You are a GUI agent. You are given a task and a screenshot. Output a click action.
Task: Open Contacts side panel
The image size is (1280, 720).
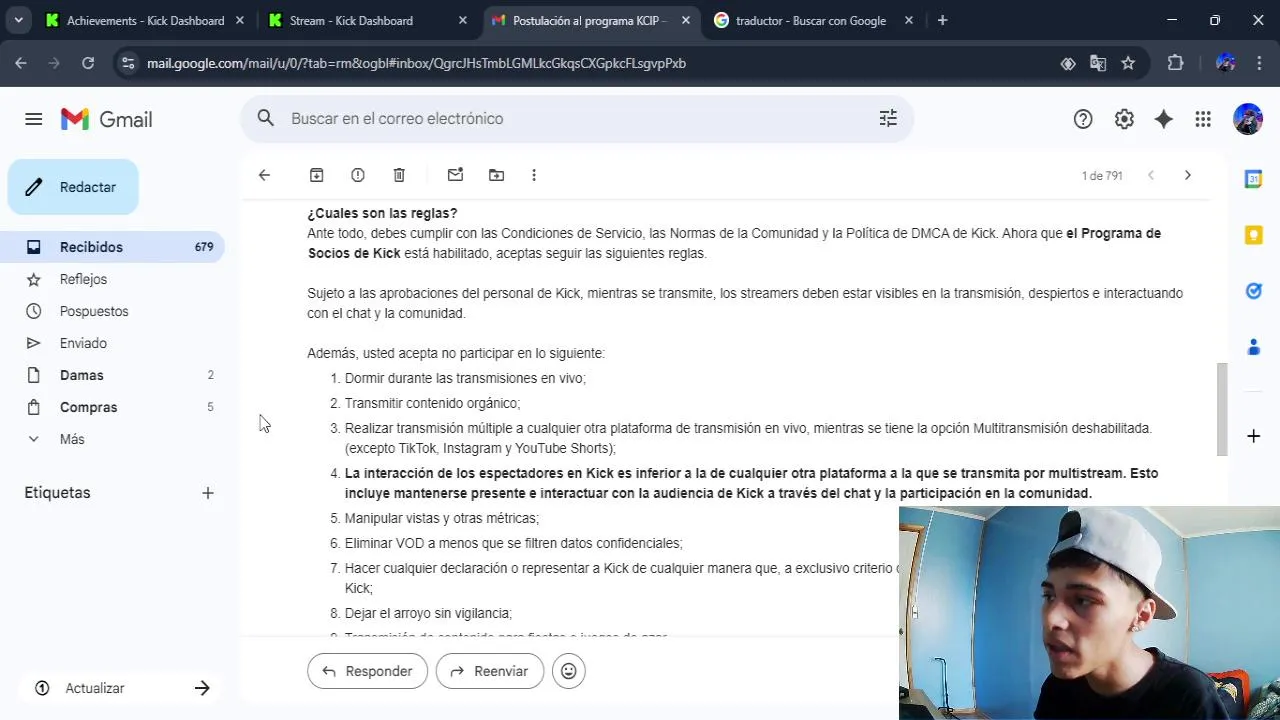(x=1253, y=347)
